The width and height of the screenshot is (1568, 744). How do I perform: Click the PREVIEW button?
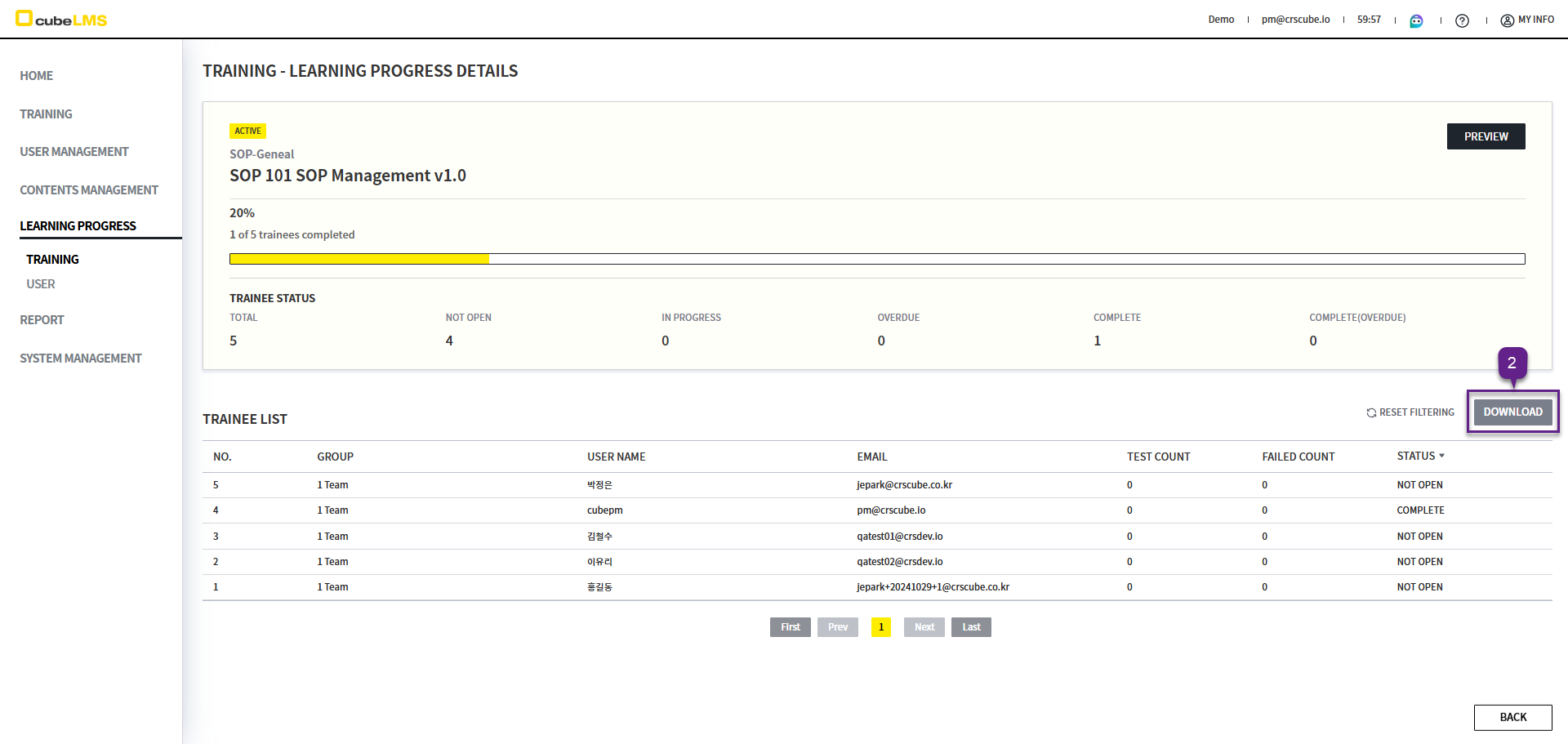(1486, 136)
